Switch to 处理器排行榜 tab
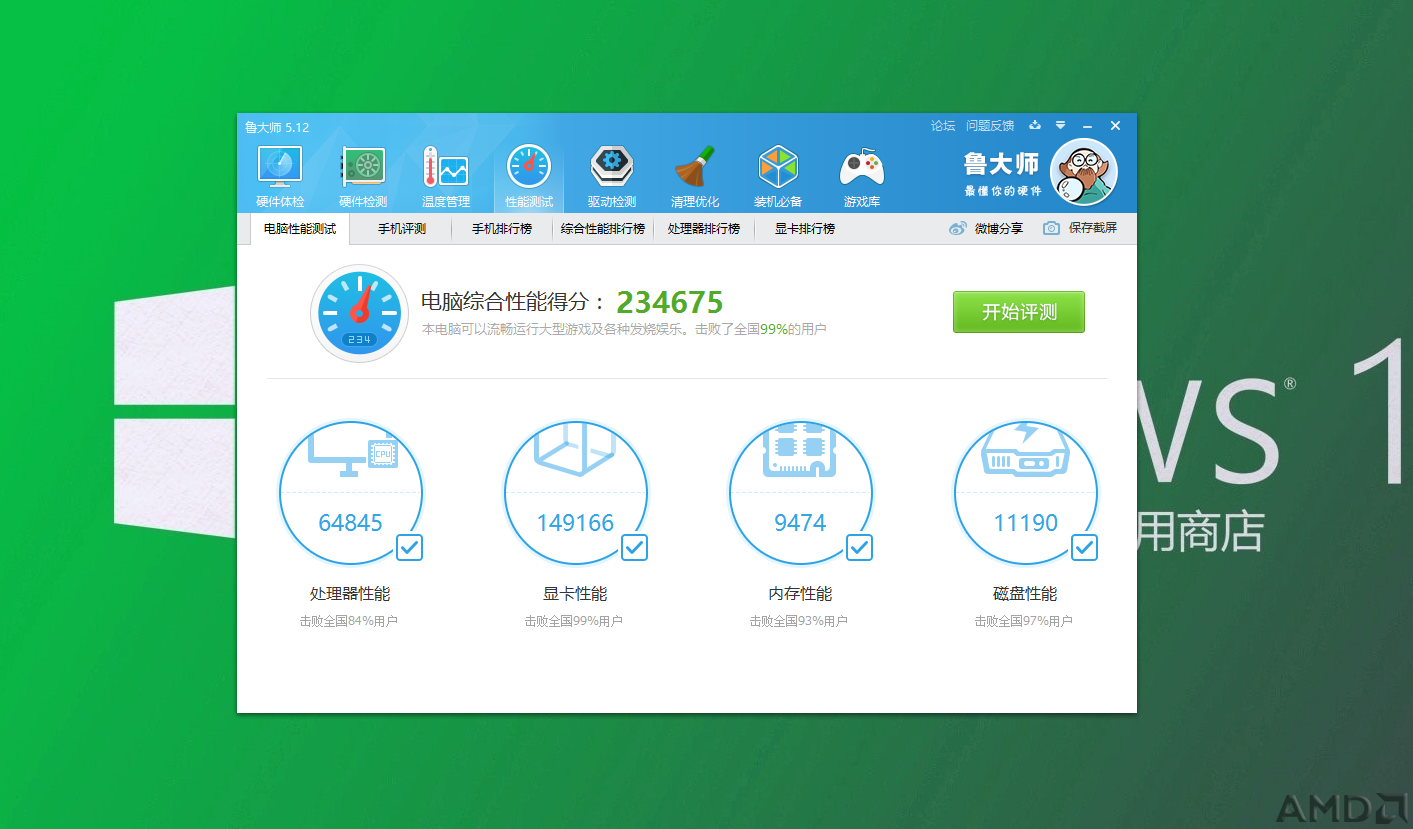 click(704, 228)
